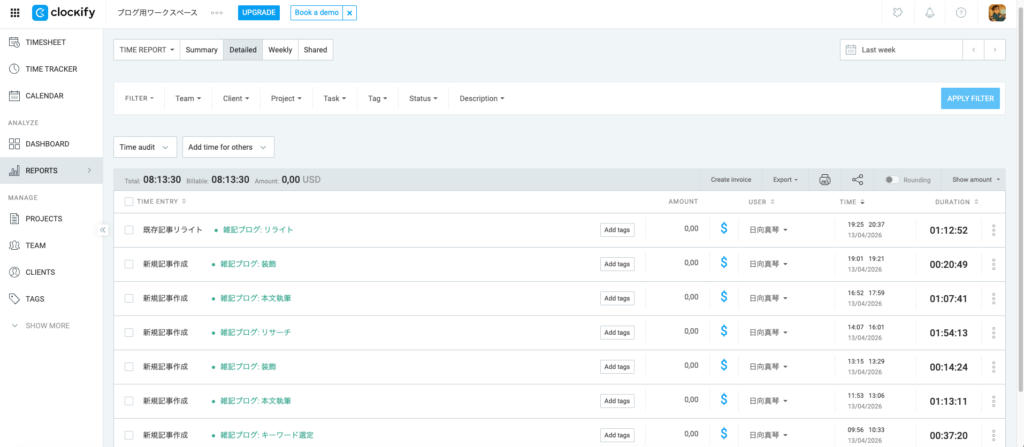
Task: Toggle billable dollar icon on first entry
Action: 723,229
